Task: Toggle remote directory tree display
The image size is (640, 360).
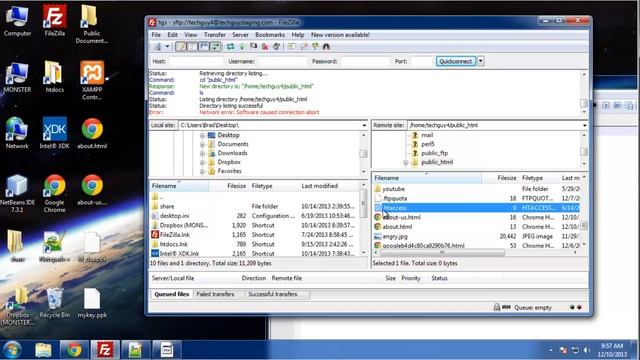Action: point(203,47)
